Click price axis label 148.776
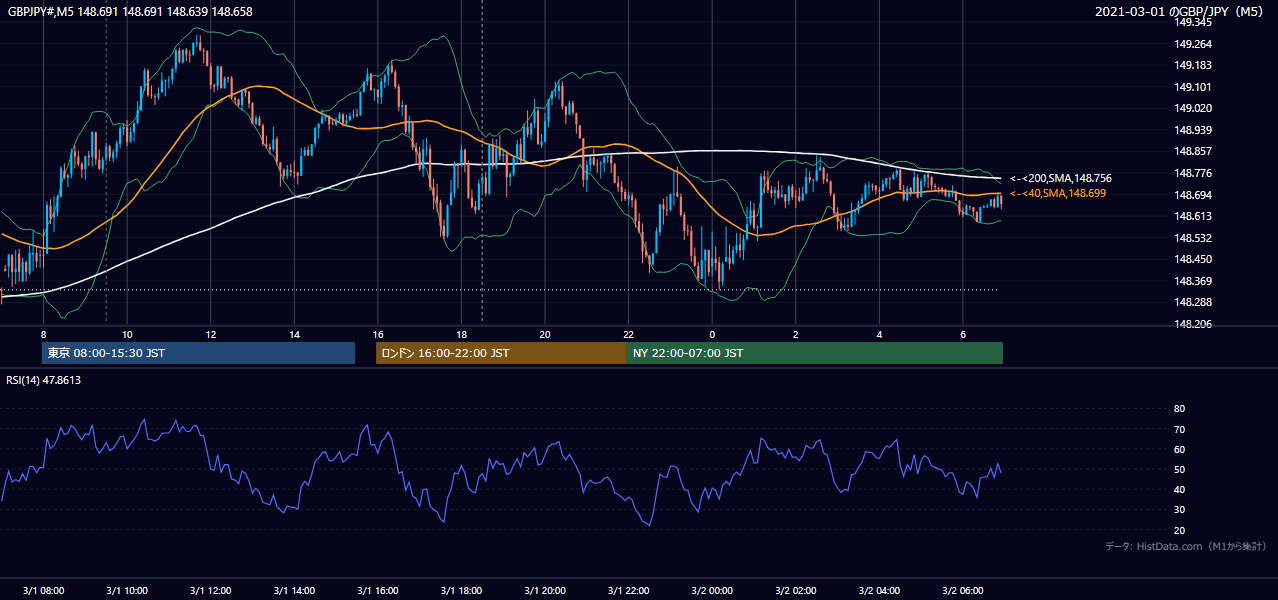This screenshot has height=600, width=1278. [x=1193, y=173]
